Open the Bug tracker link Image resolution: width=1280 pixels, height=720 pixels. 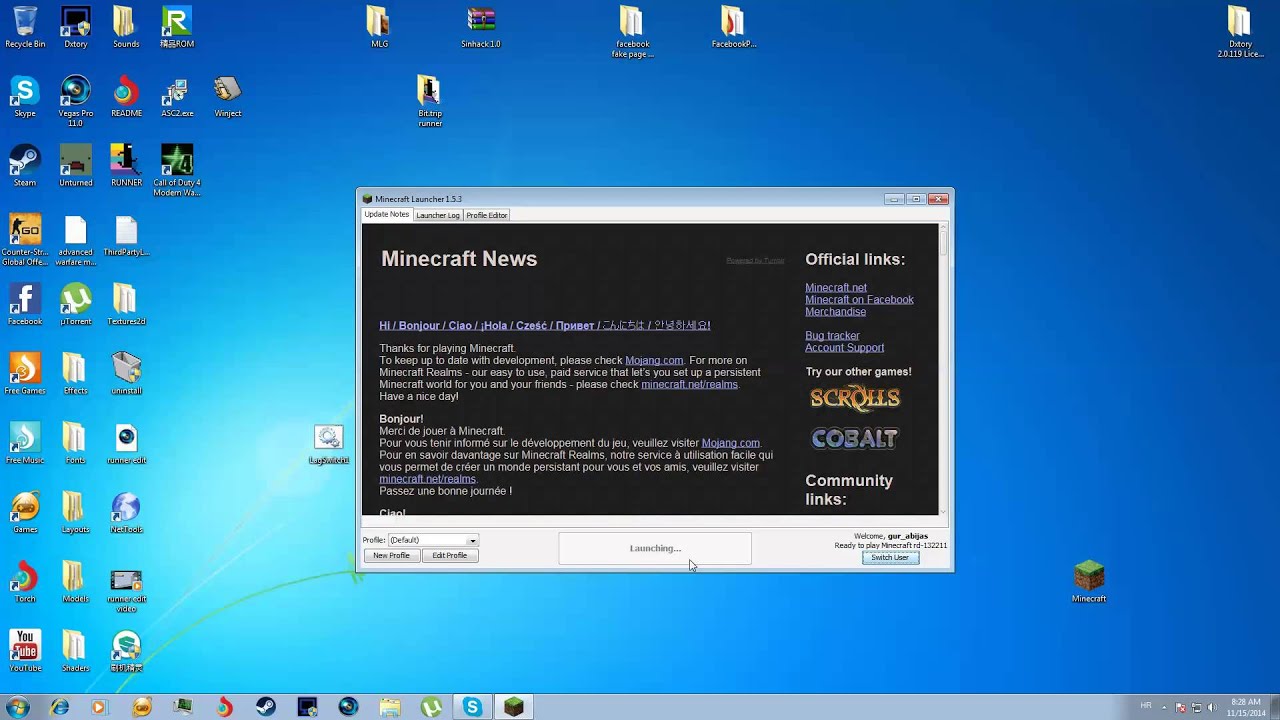832,336
